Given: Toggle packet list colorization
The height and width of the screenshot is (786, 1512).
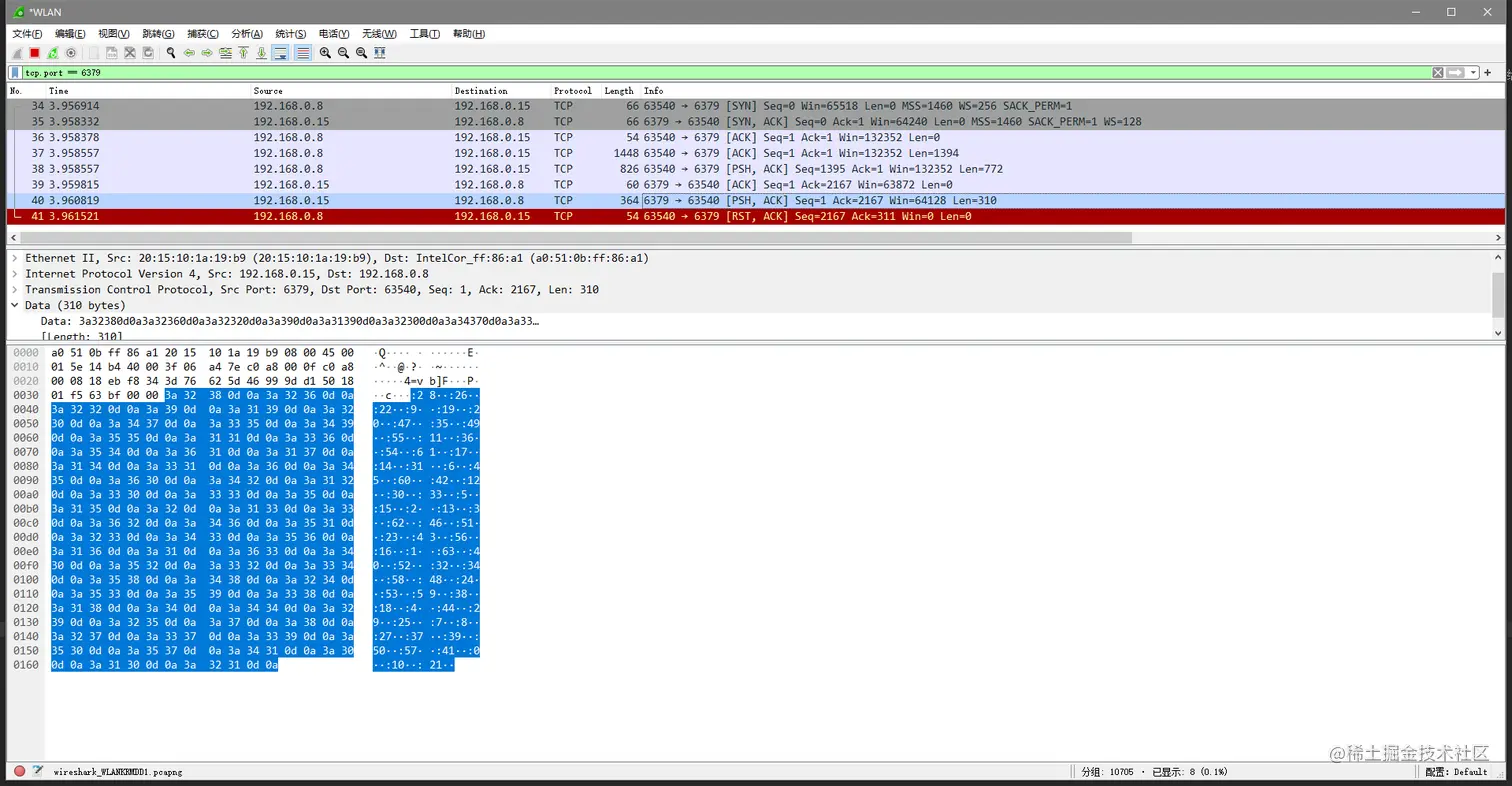Looking at the screenshot, I should pyautogui.click(x=303, y=53).
